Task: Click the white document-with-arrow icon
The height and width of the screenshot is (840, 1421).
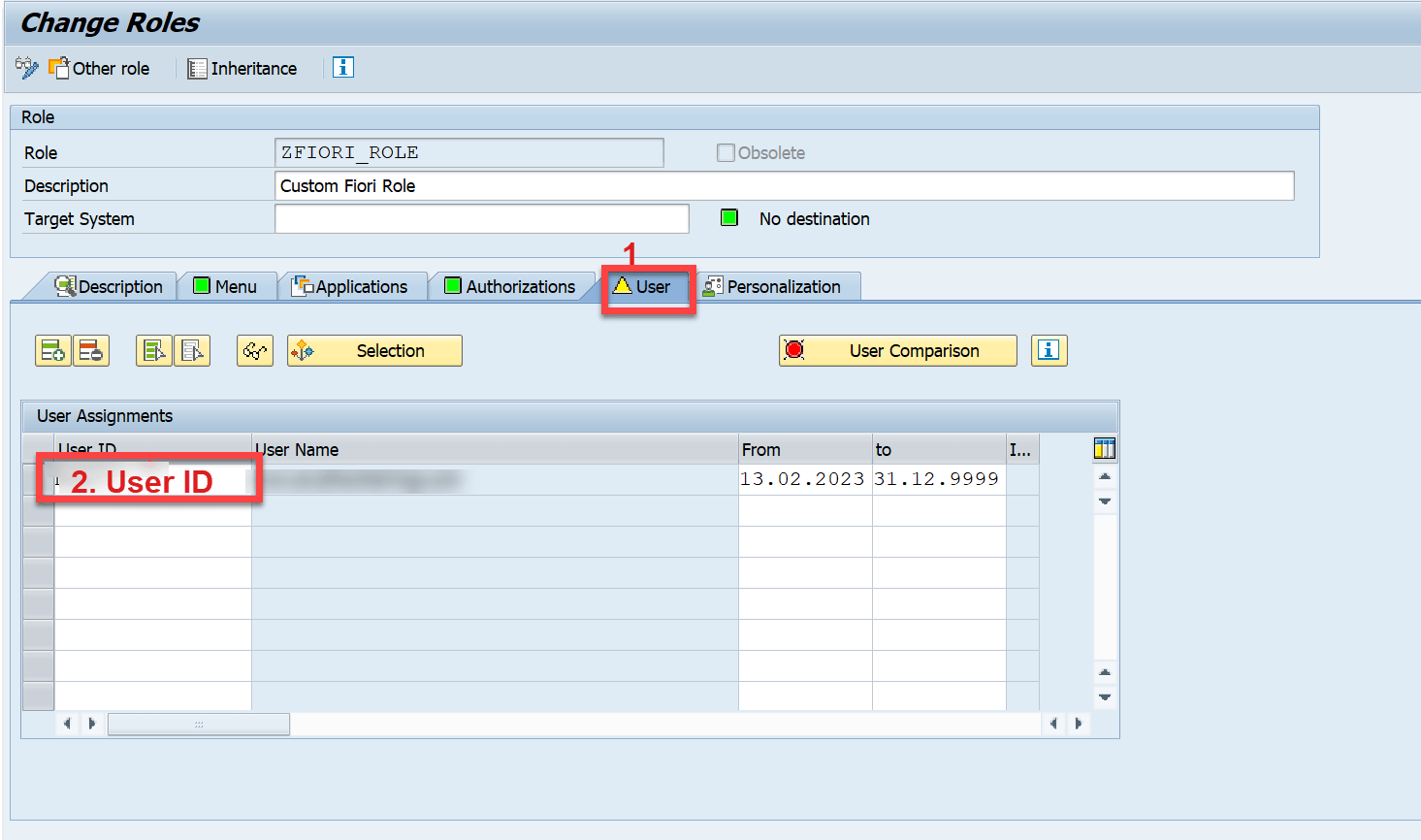Action: (x=193, y=350)
